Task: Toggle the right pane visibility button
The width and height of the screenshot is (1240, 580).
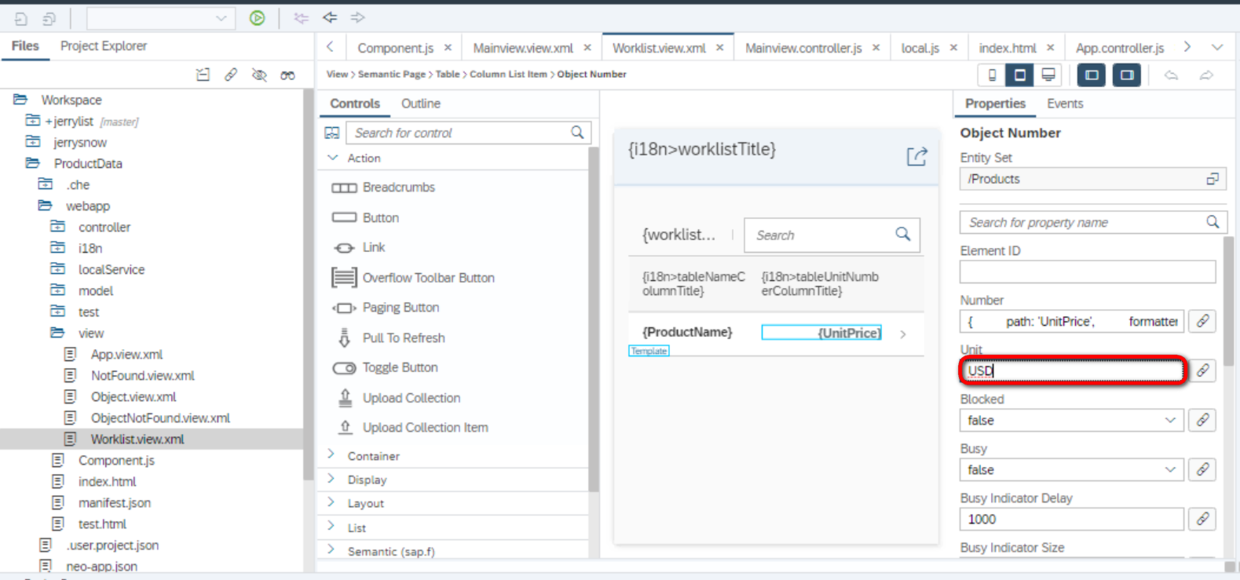Action: point(1127,75)
